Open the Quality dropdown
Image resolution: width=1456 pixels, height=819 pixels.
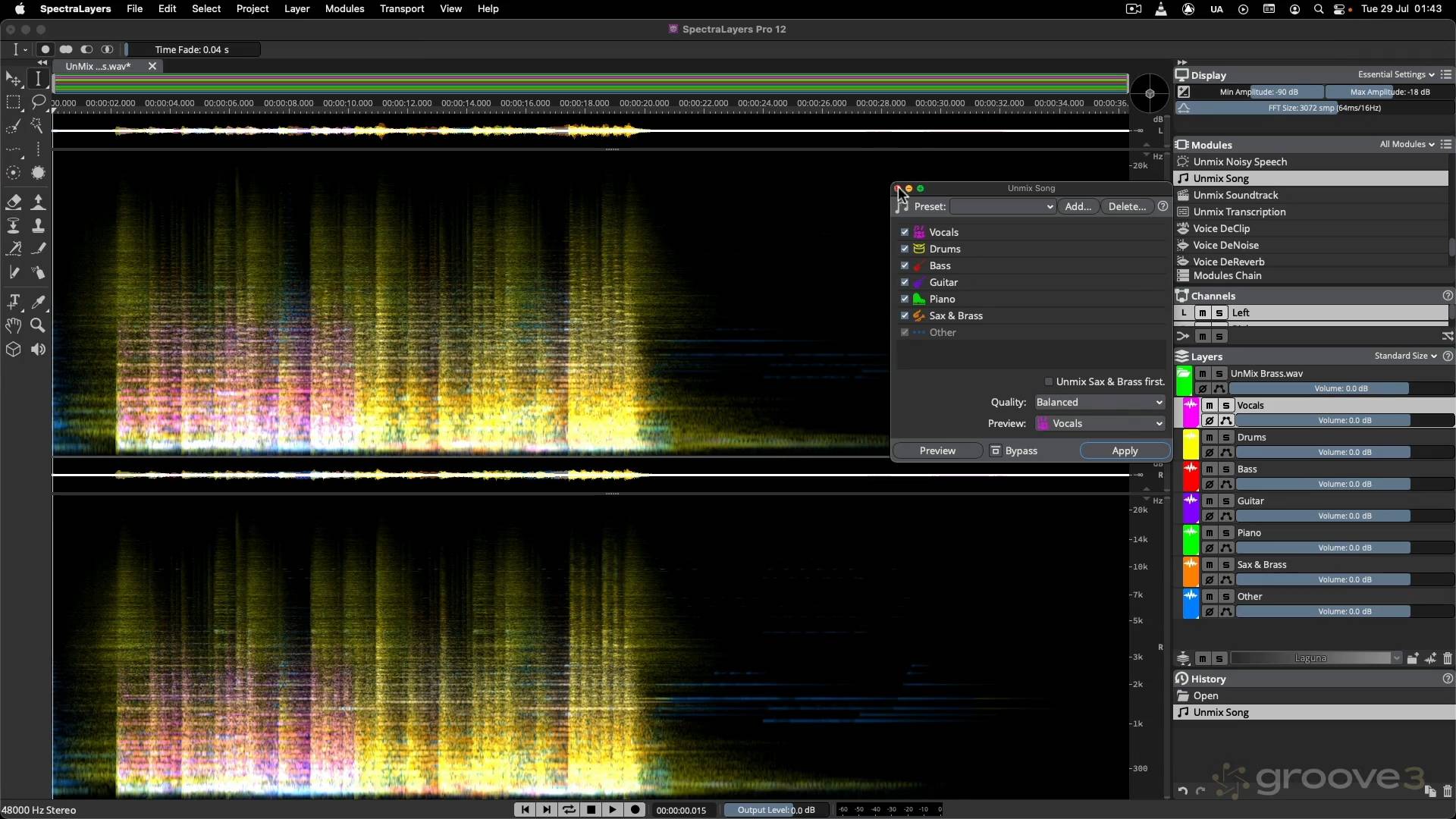pyautogui.click(x=1100, y=403)
